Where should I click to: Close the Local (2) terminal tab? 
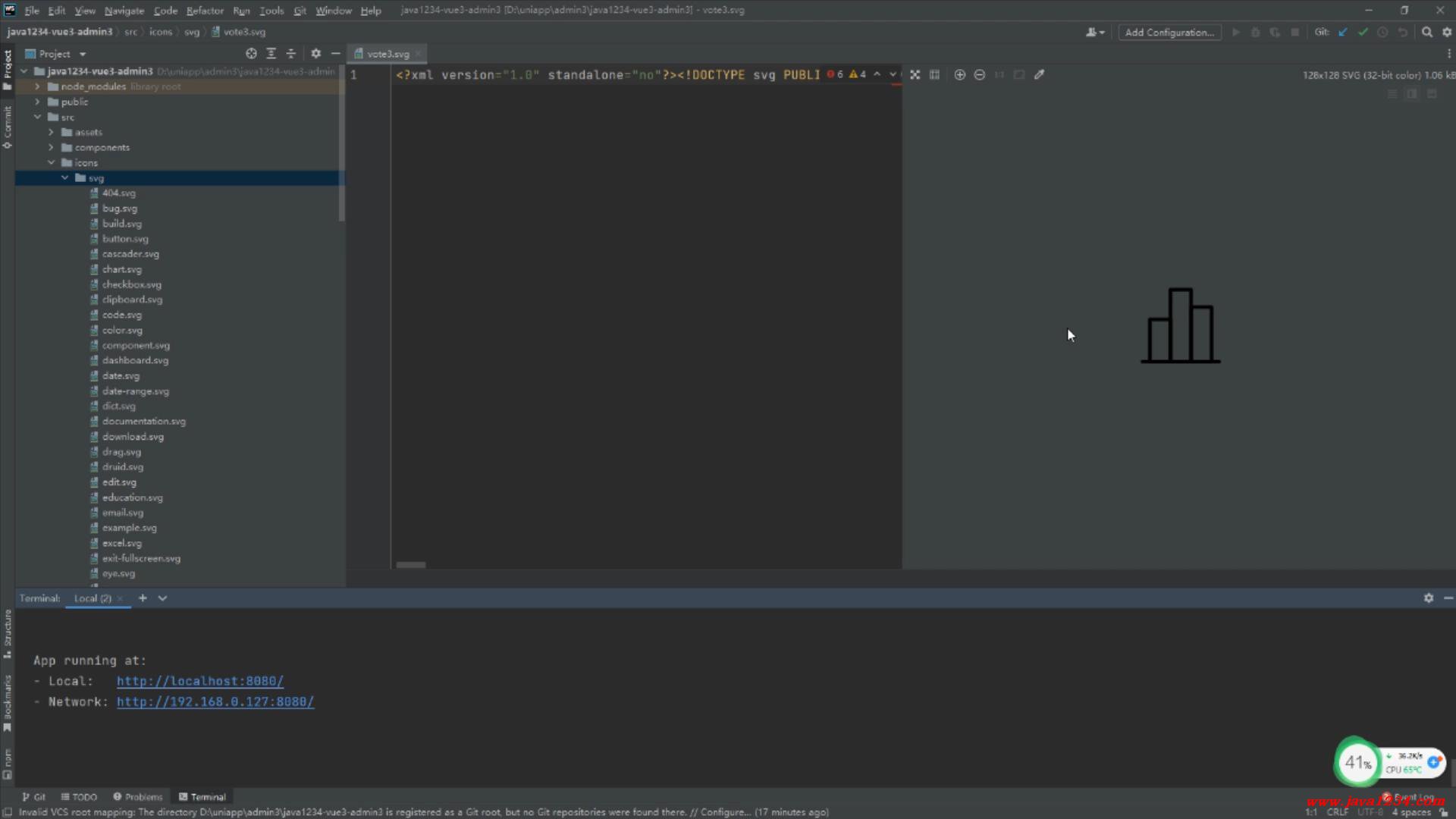pos(120,598)
